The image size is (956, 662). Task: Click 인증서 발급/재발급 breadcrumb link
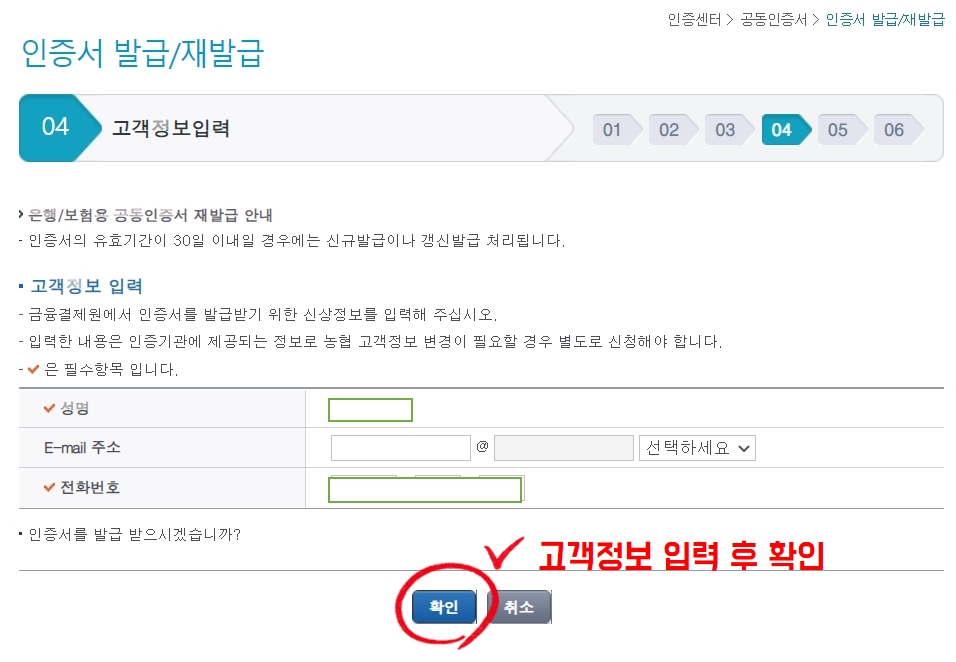[x=885, y=20]
